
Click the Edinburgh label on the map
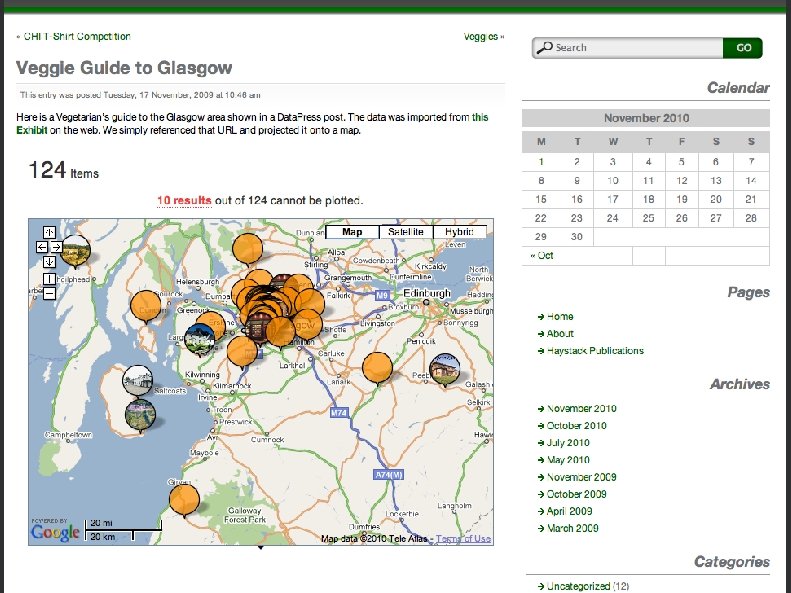click(427, 293)
